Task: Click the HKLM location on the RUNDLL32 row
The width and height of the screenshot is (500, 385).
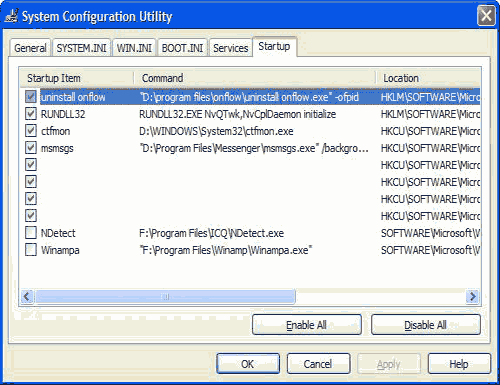Action: pos(430,114)
